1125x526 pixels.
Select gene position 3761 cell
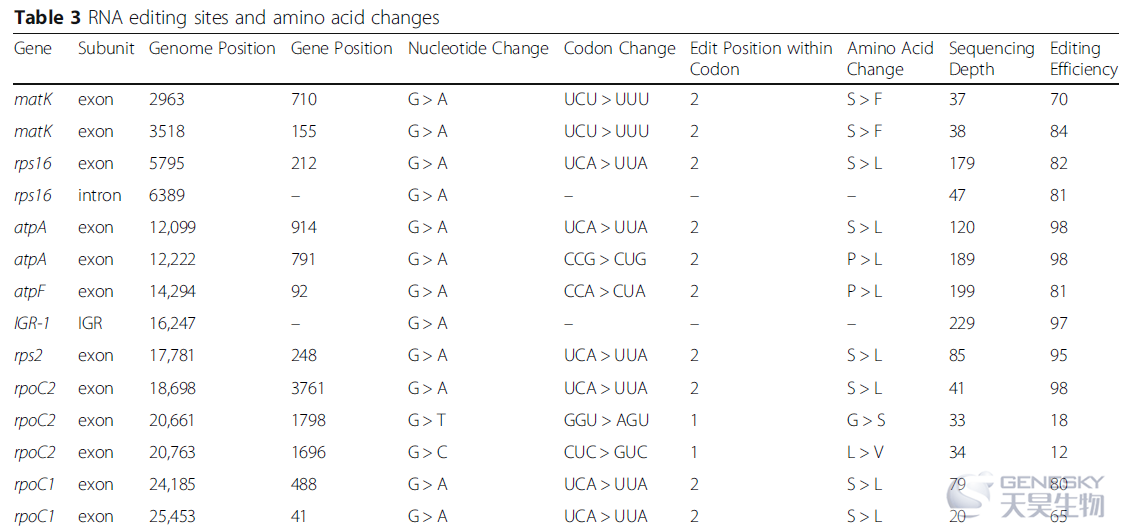pos(308,388)
